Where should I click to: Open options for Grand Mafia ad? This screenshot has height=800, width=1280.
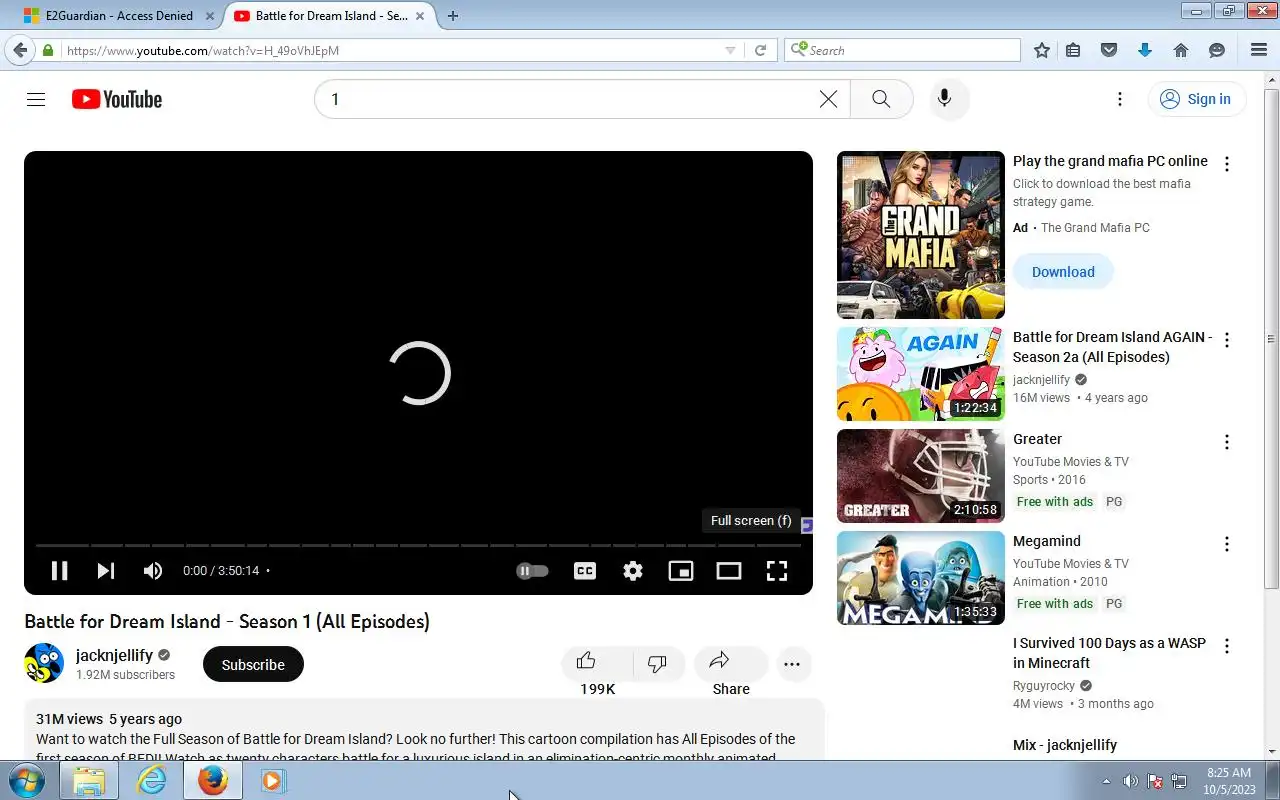point(1227,164)
